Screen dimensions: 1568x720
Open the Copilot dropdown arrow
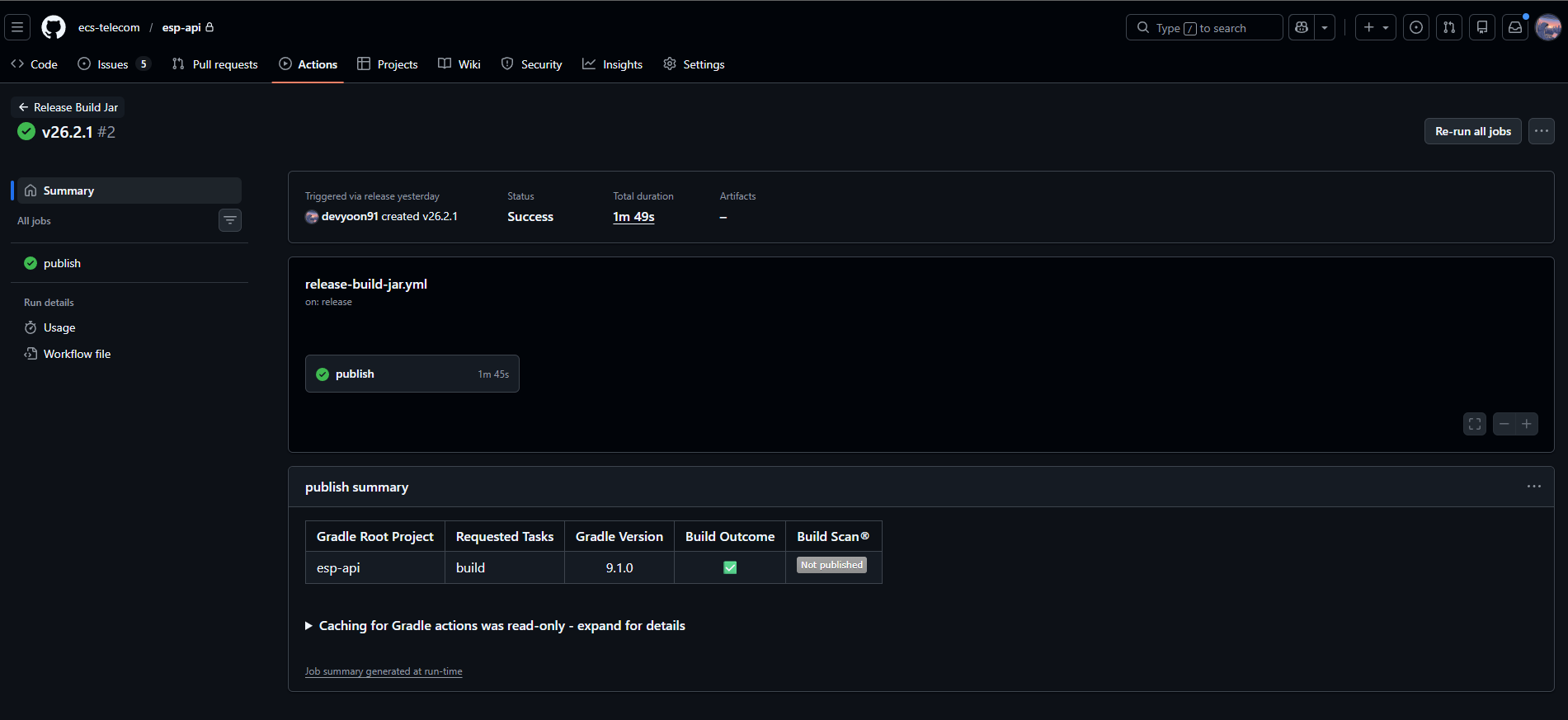(1325, 27)
